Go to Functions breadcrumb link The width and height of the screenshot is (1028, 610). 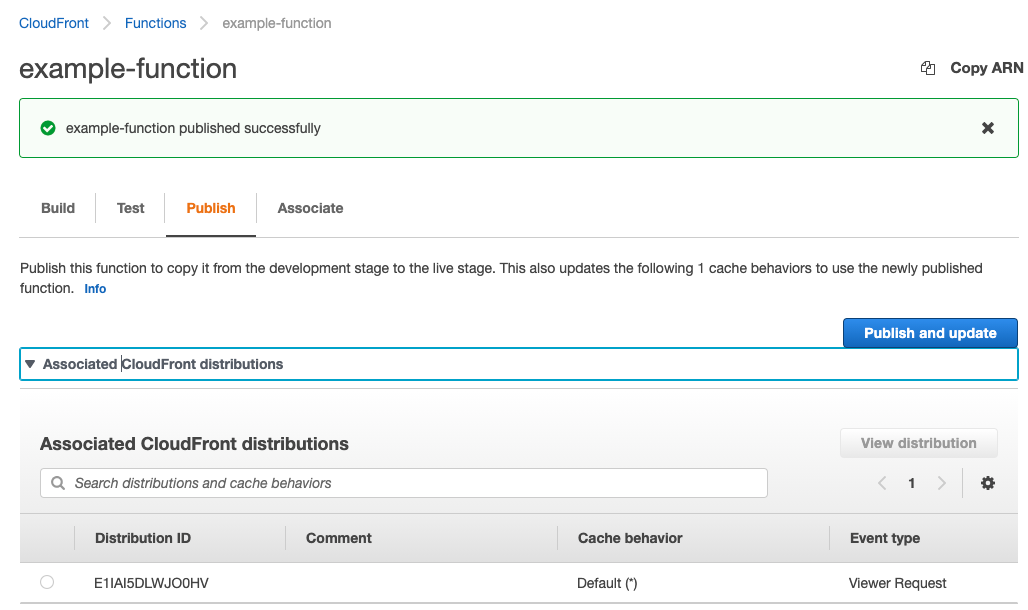(155, 23)
